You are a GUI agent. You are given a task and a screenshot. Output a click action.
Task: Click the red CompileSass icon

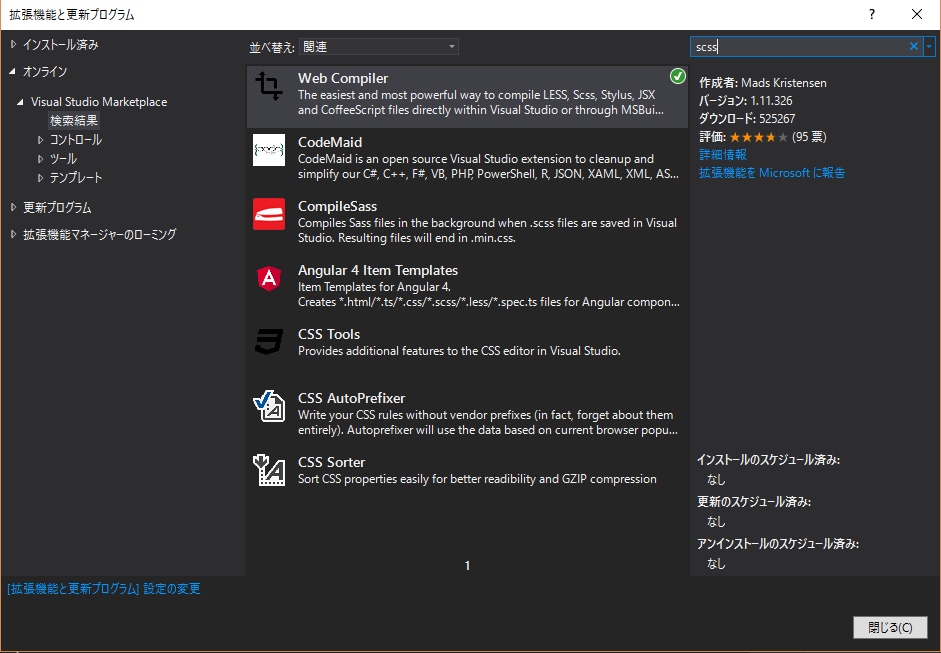pos(269,214)
